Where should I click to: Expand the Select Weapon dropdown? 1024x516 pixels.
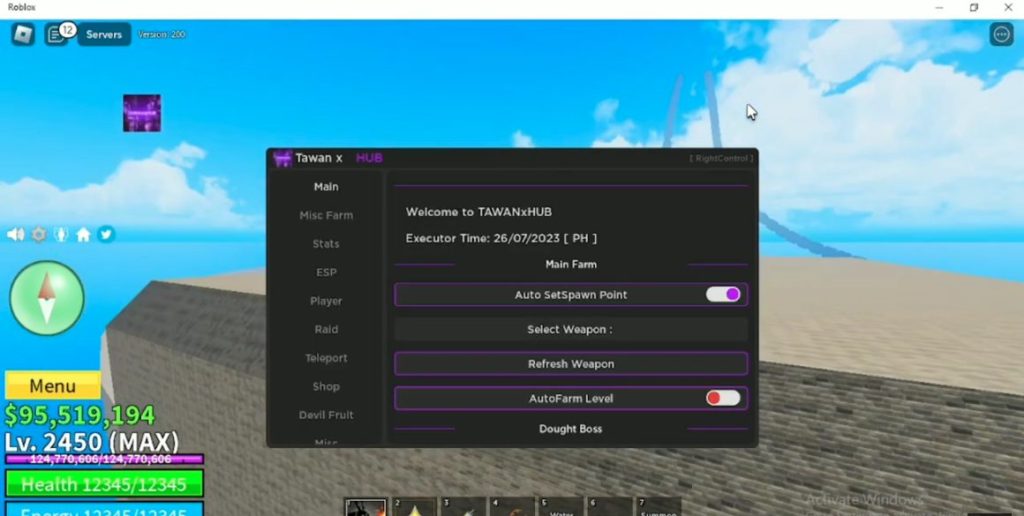[571, 329]
